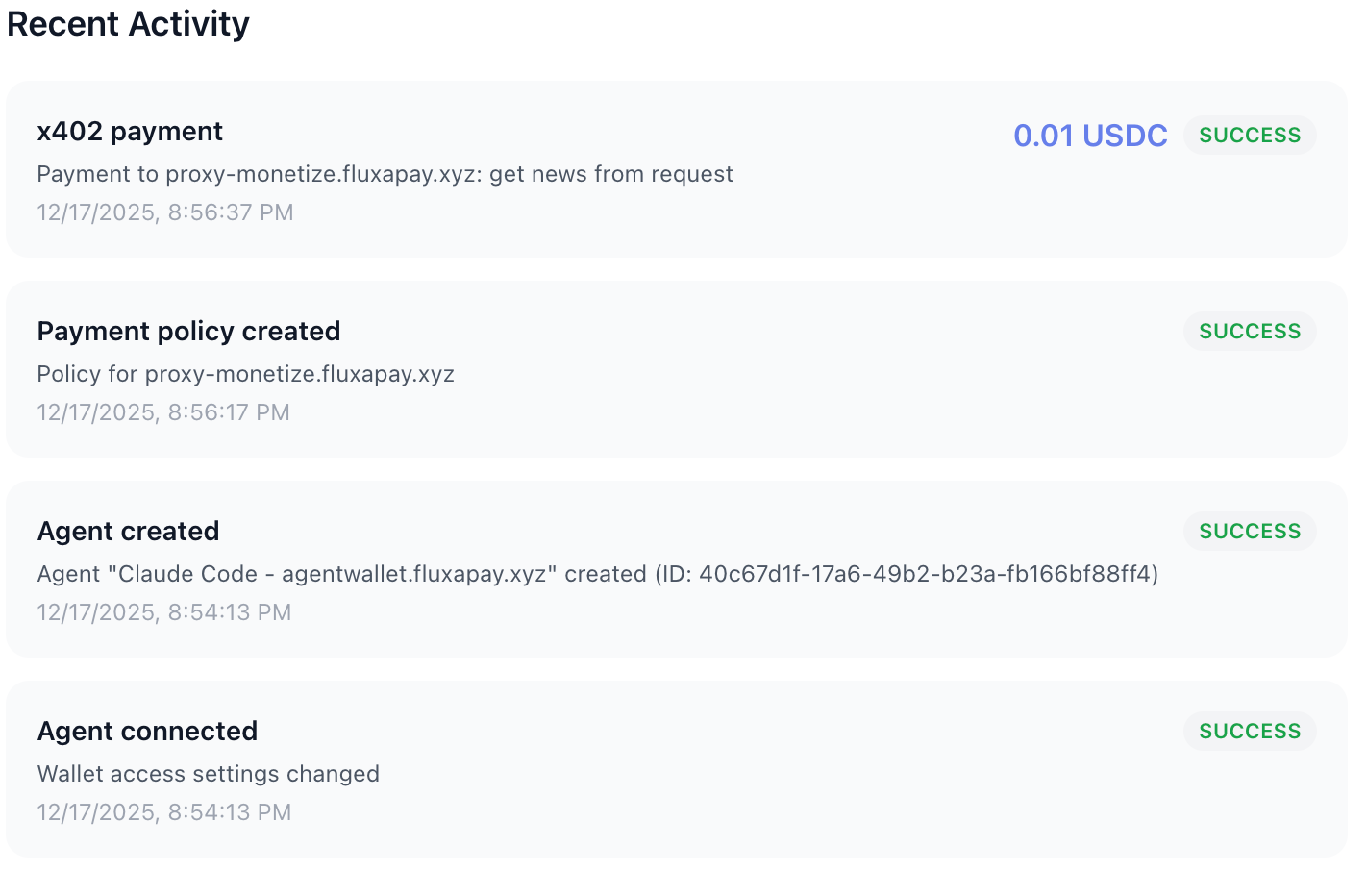
Task: Click the Policy for proxy-monetize.fluxapay.xyz text
Action: click(245, 374)
